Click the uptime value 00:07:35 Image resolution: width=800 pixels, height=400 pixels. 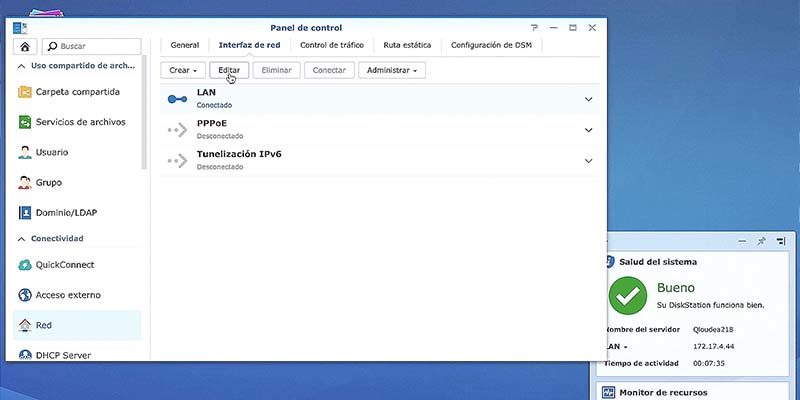(x=709, y=363)
